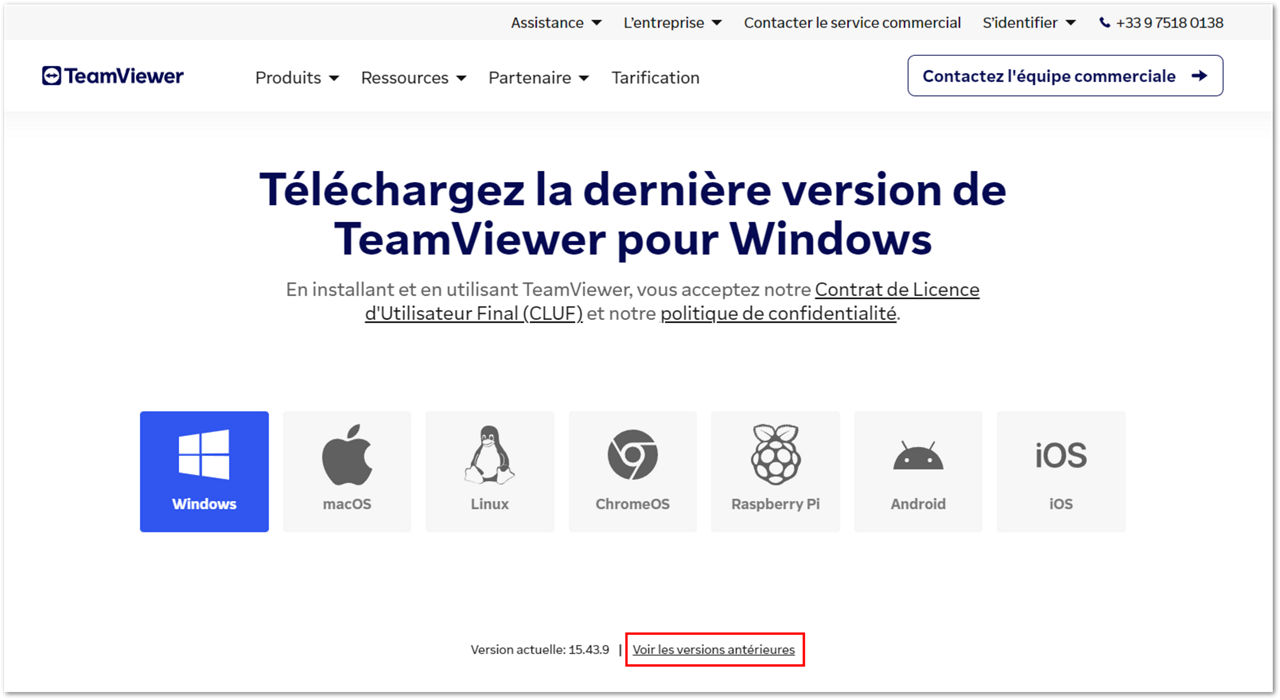Select the Linux penguin tile
Image resolution: width=1280 pixels, height=700 pixels.
click(x=490, y=471)
